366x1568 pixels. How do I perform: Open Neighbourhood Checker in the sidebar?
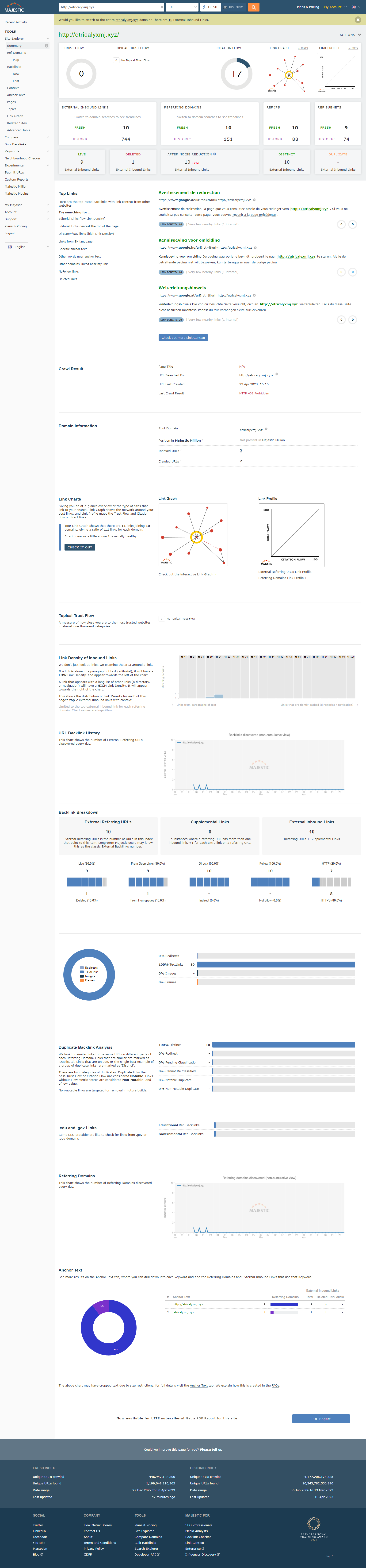click(23, 158)
